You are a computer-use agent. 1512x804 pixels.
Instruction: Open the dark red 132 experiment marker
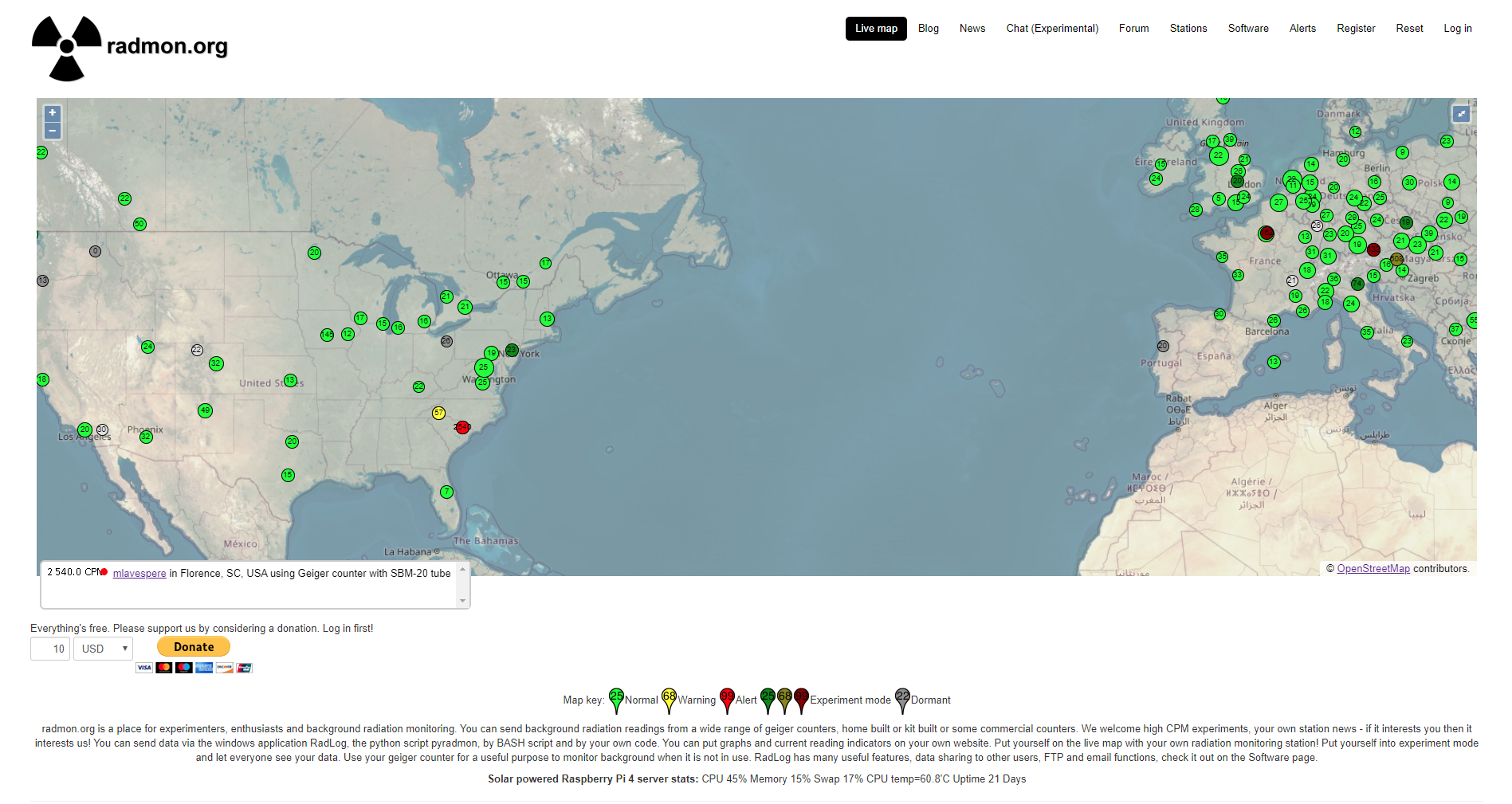(1373, 249)
